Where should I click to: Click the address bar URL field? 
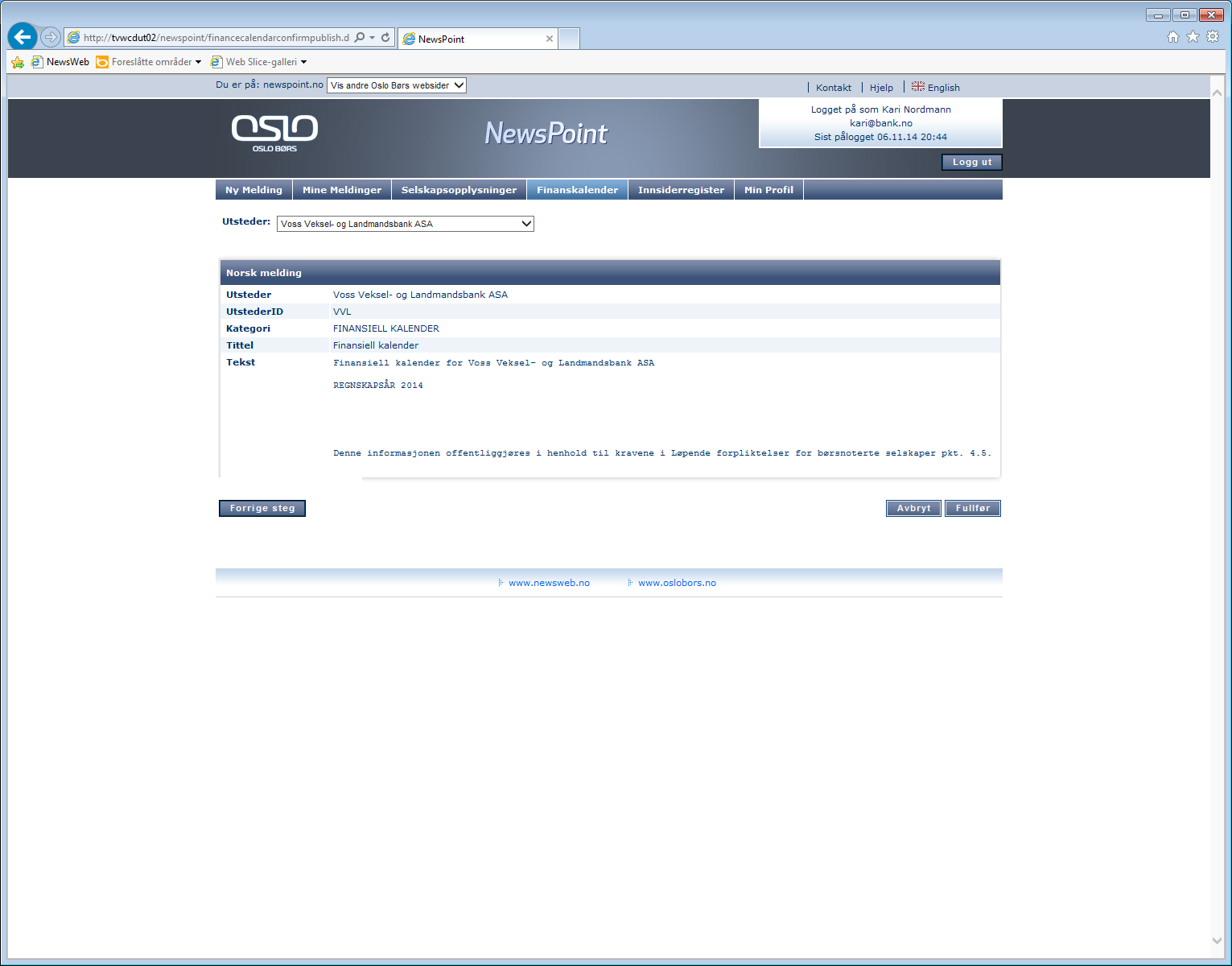pos(216,38)
